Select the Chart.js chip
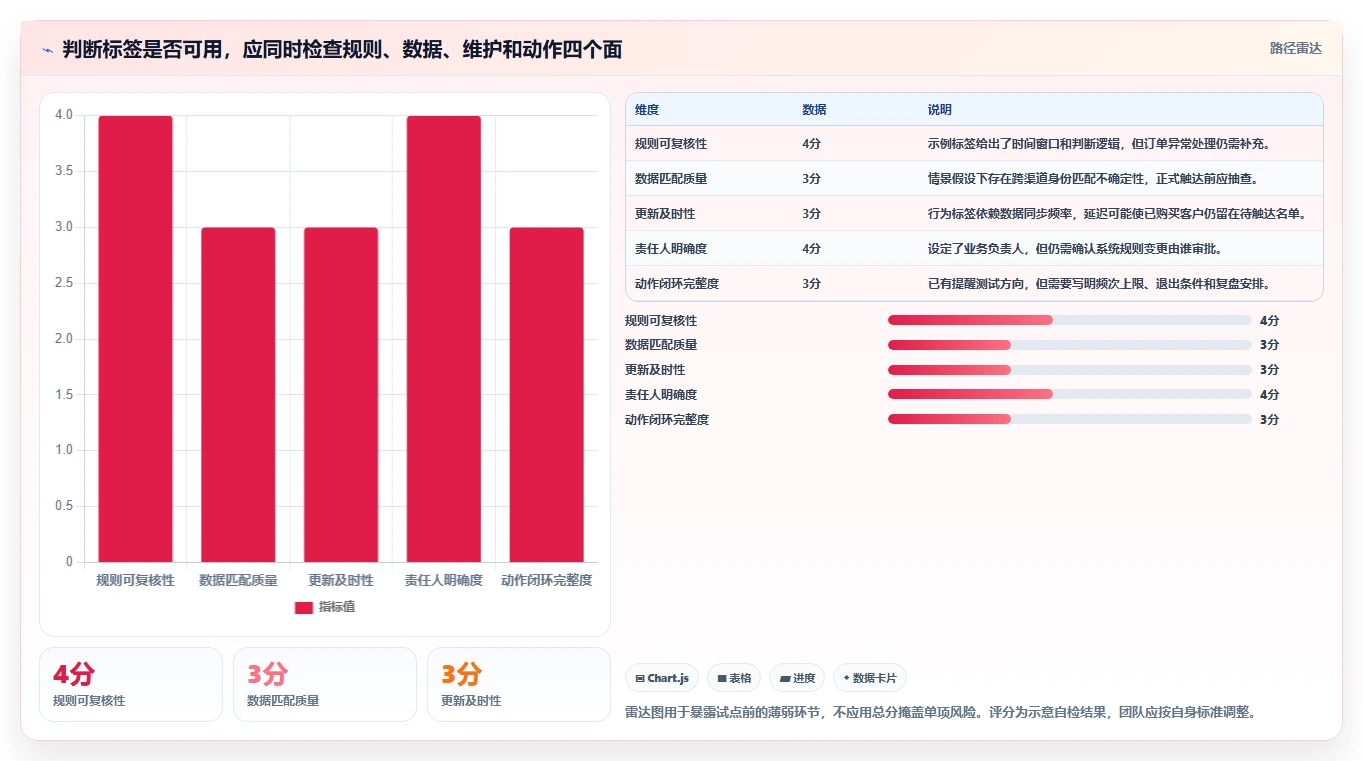The height and width of the screenshot is (761, 1363). tap(662, 678)
